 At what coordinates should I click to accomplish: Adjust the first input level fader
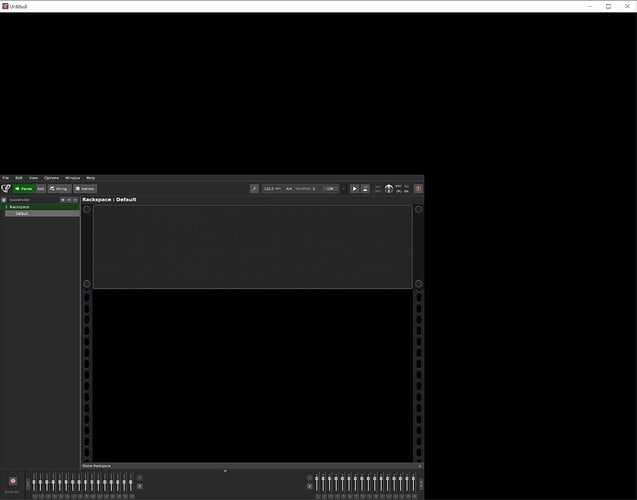(x=35, y=483)
